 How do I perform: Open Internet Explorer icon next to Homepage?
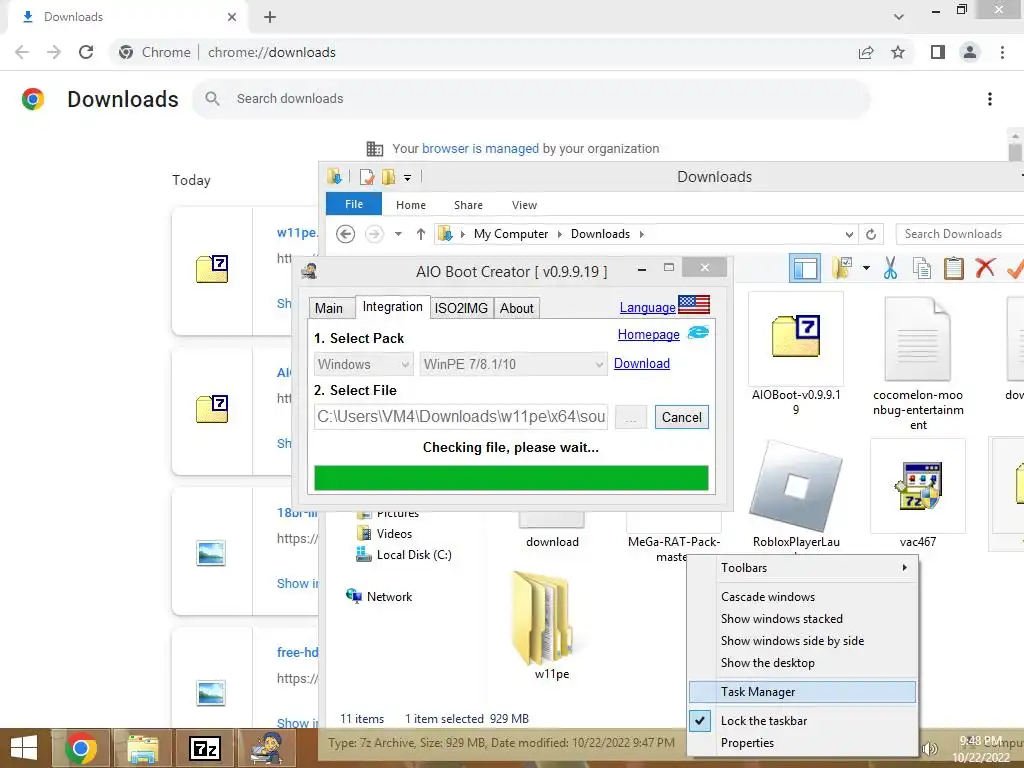coord(698,332)
